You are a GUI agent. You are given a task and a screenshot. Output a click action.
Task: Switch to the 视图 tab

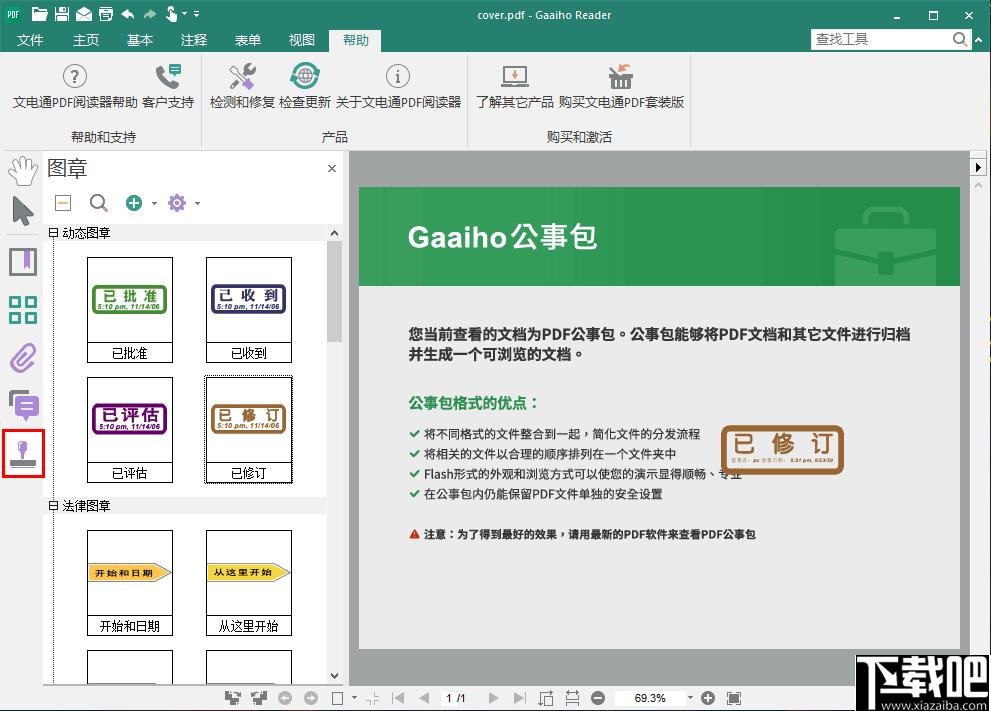coord(301,40)
